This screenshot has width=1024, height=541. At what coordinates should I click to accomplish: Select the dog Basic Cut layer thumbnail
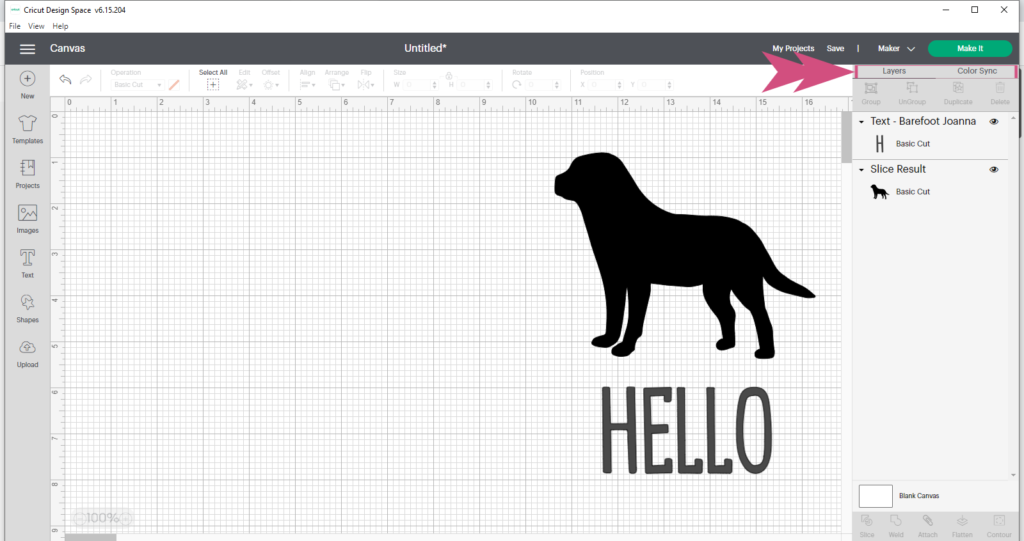click(879, 191)
